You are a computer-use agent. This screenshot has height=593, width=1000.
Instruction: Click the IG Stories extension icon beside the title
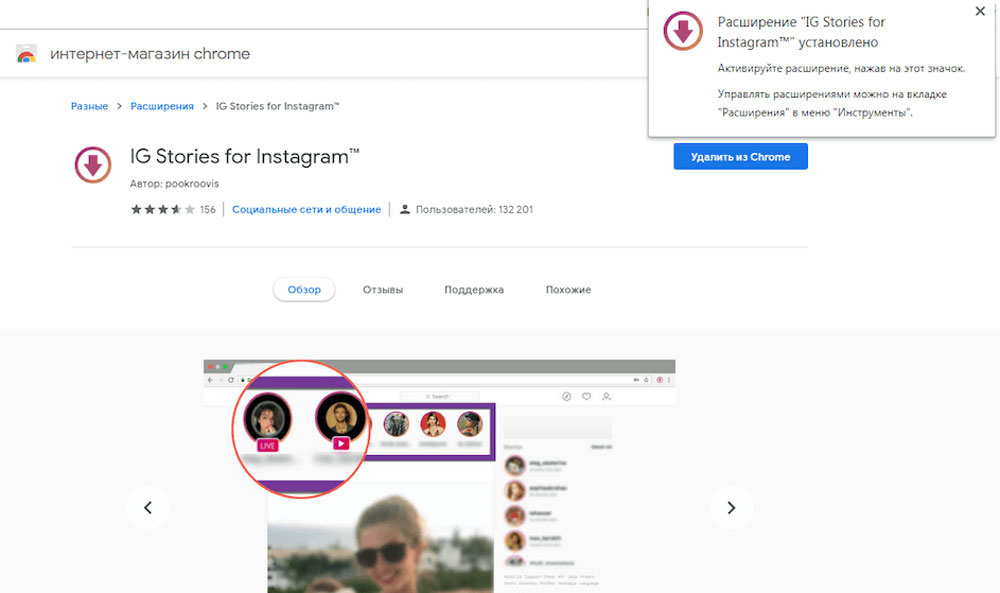click(93, 165)
